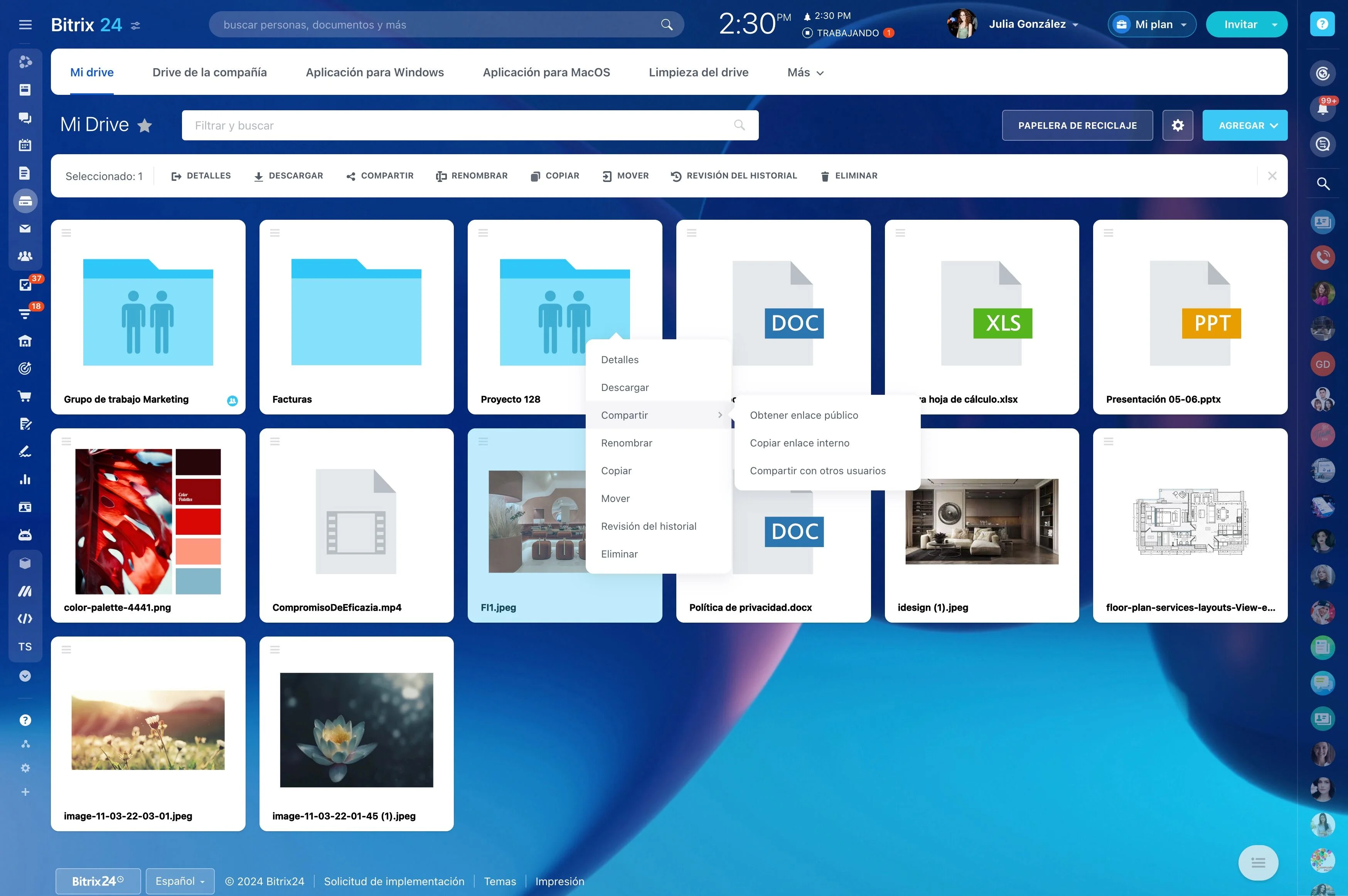Toggle the main hamburger menu

tap(25, 25)
